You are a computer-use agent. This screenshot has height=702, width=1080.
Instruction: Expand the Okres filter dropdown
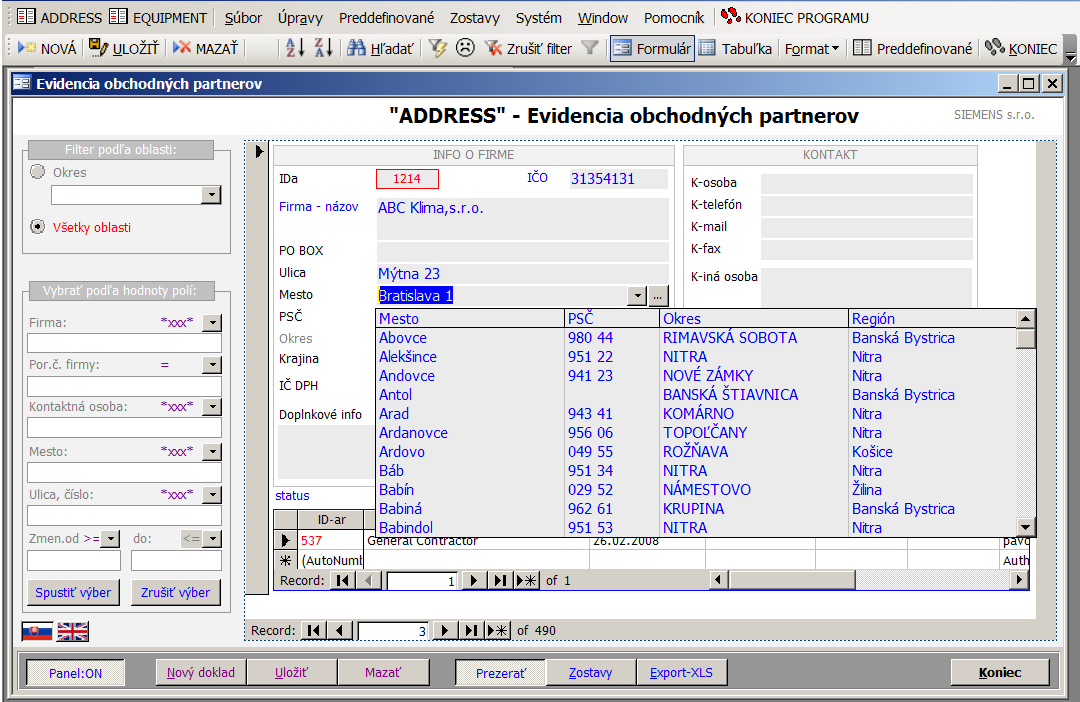pyautogui.click(x=211, y=195)
